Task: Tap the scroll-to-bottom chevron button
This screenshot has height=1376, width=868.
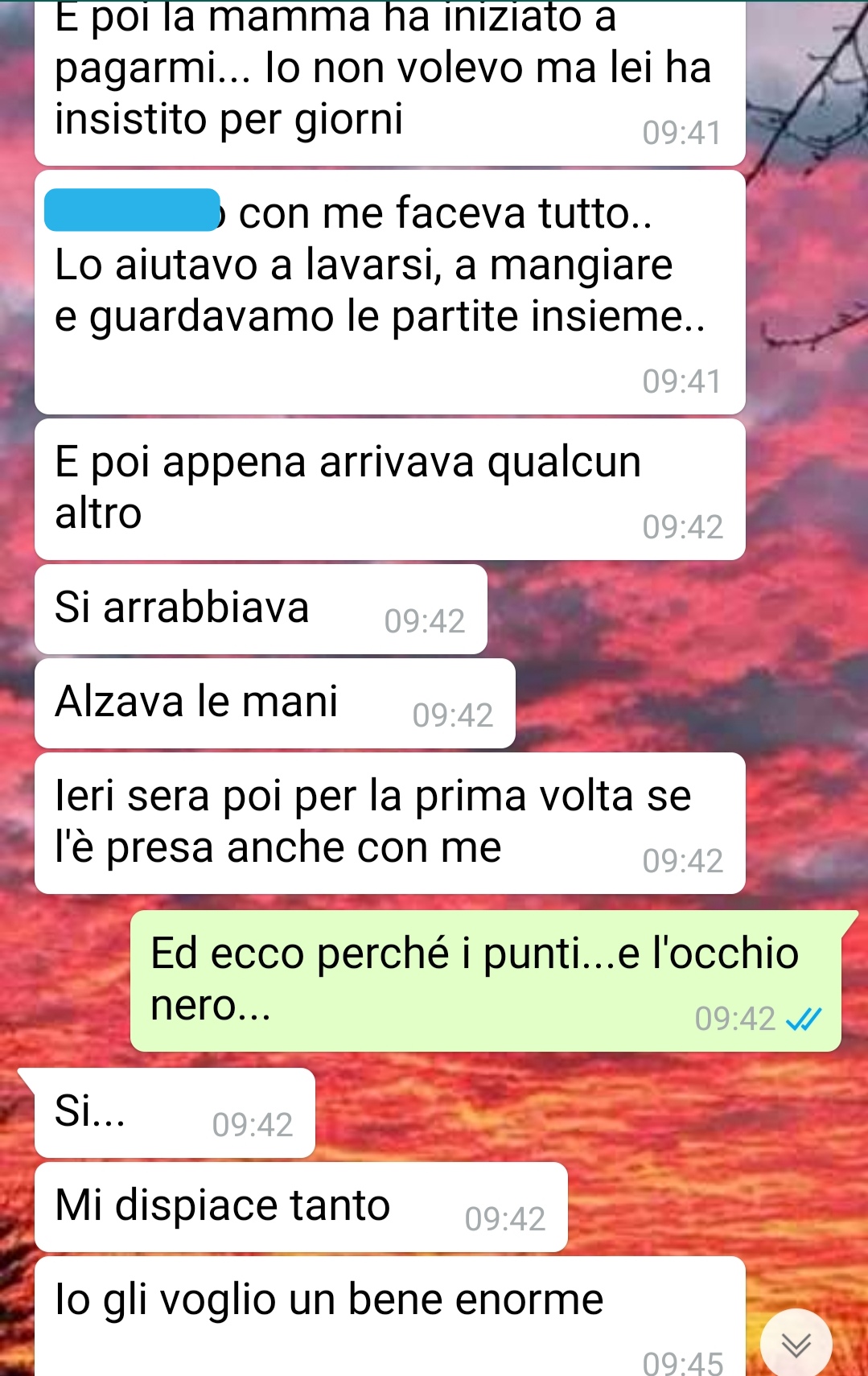Action: [x=796, y=1343]
